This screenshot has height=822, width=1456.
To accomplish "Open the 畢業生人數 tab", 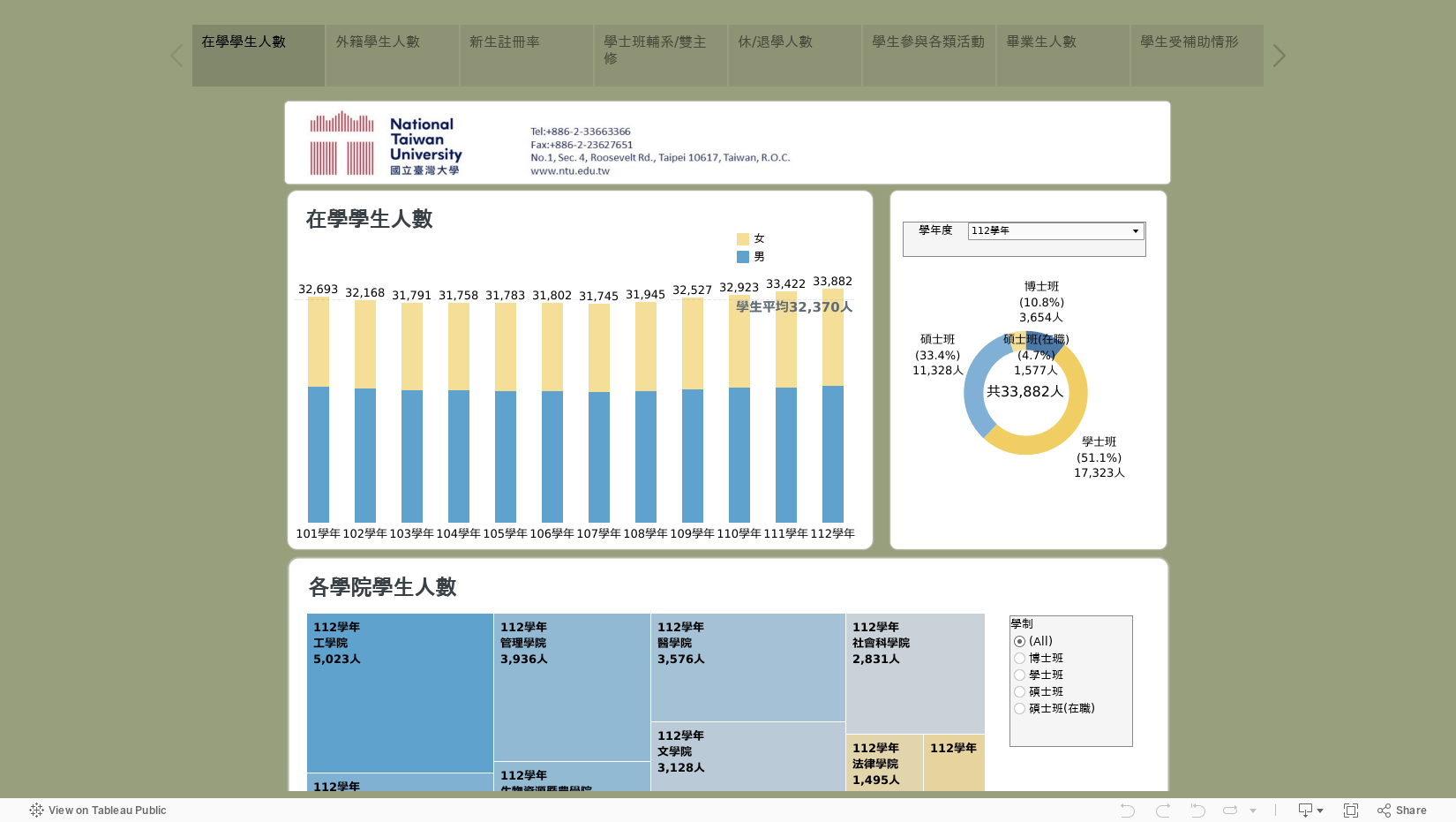I will pos(1063,56).
